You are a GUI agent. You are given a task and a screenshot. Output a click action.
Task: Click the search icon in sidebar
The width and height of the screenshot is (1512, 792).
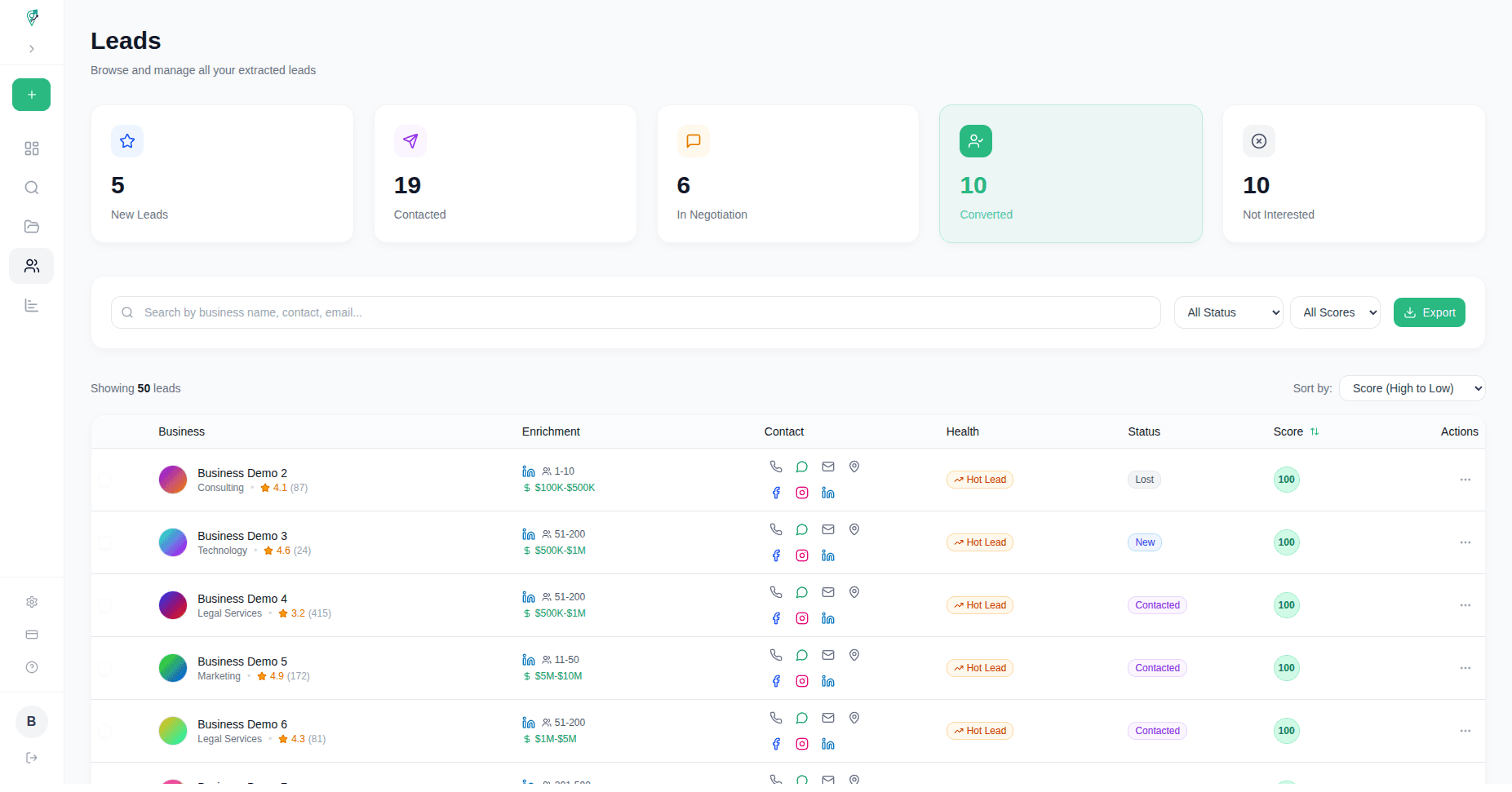tap(31, 188)
